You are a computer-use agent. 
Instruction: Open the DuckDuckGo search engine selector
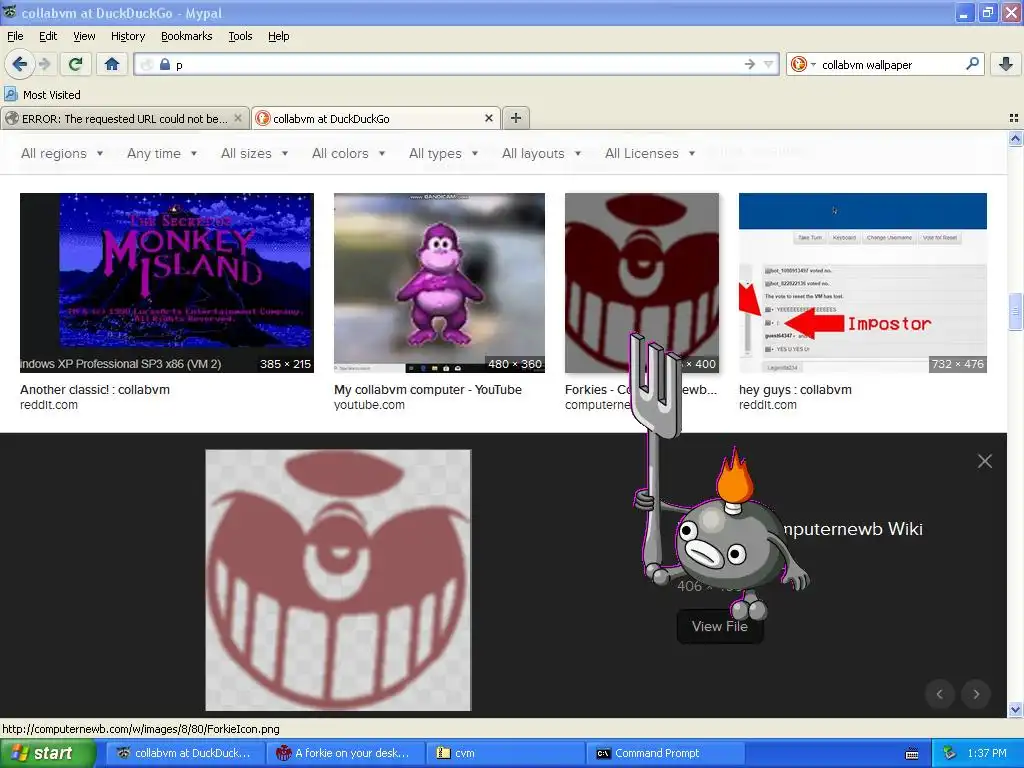click(803, 64)
